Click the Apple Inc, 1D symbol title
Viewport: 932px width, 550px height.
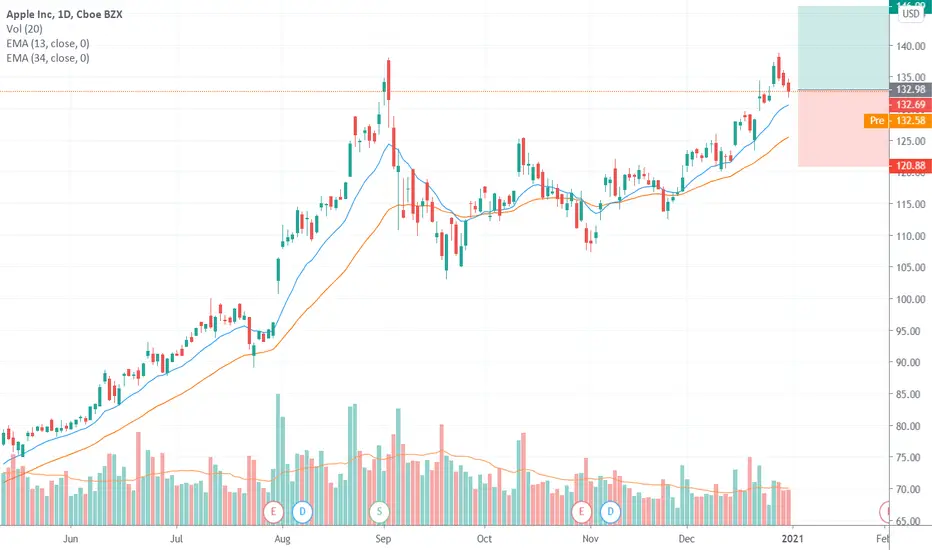(x=64, y=14)
